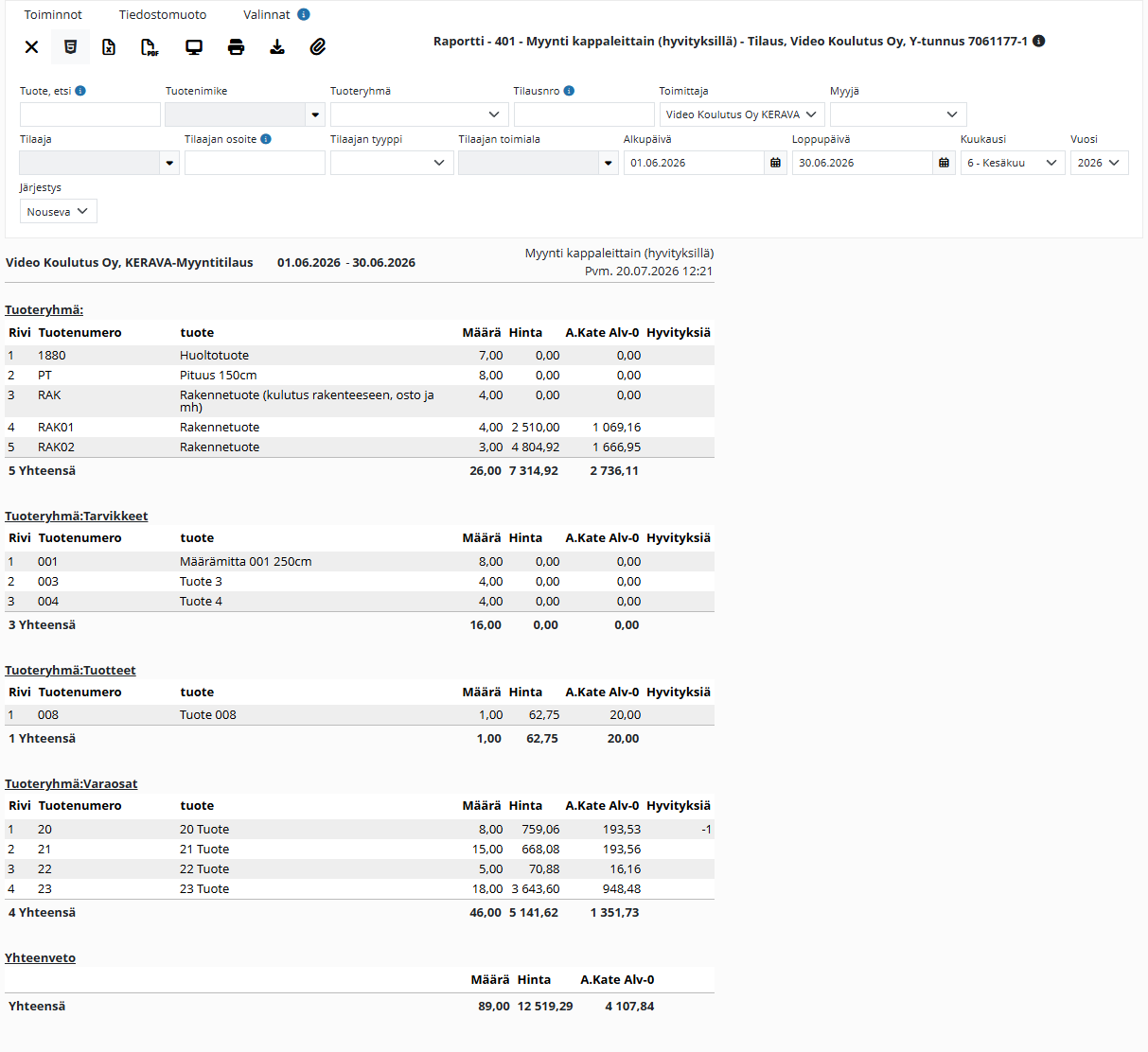1148x1052 pixels.
Task: Attach file using the paperclip icon
Action: [x=318, y=47]
